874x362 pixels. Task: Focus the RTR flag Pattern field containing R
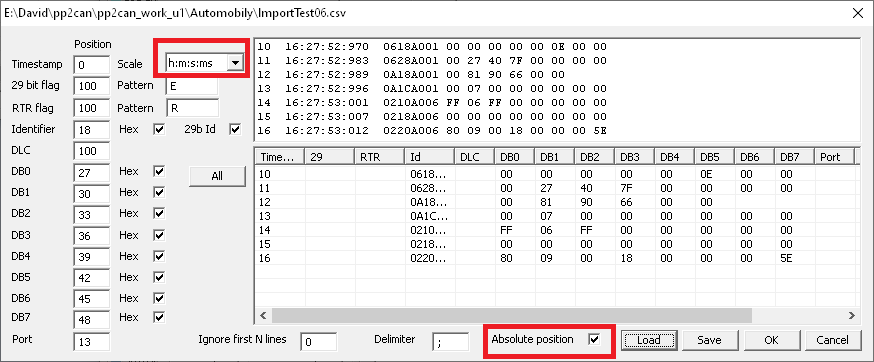[x=192, y=108]
